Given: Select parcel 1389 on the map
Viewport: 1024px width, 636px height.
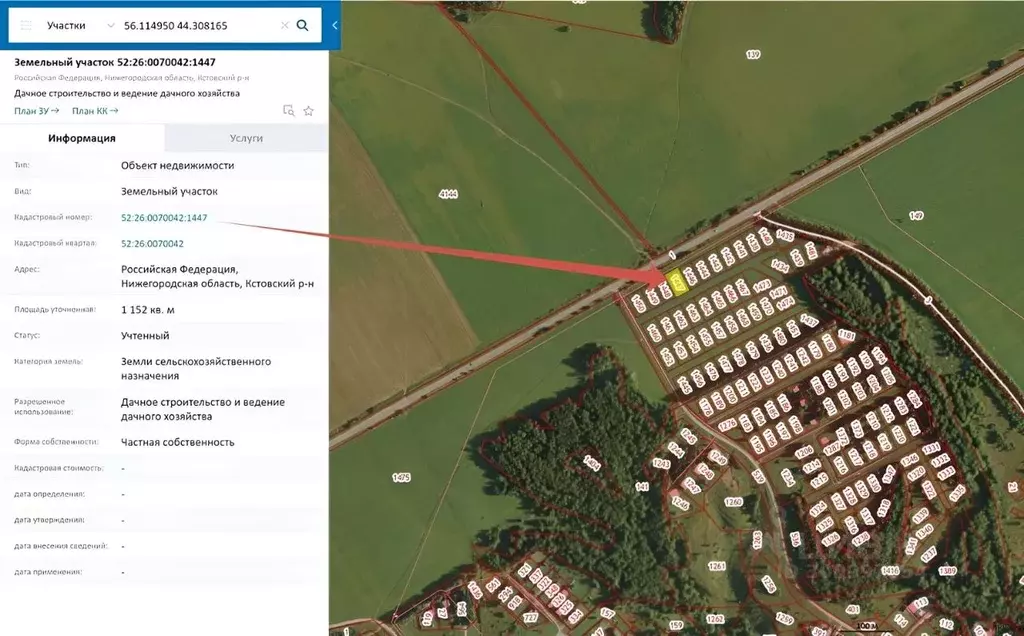Looking at the screenshot, I should pyautogui.click(x=948, y=571).
